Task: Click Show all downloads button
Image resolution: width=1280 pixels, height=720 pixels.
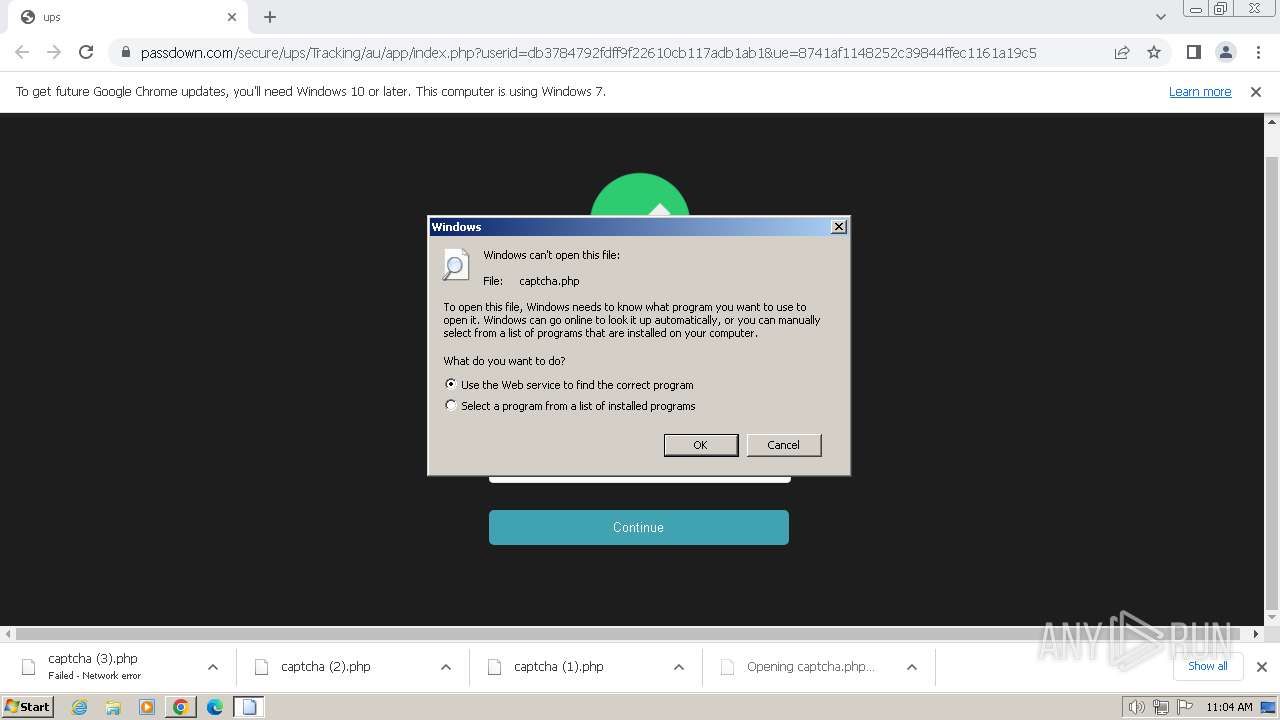Action: click(1208, 666)
